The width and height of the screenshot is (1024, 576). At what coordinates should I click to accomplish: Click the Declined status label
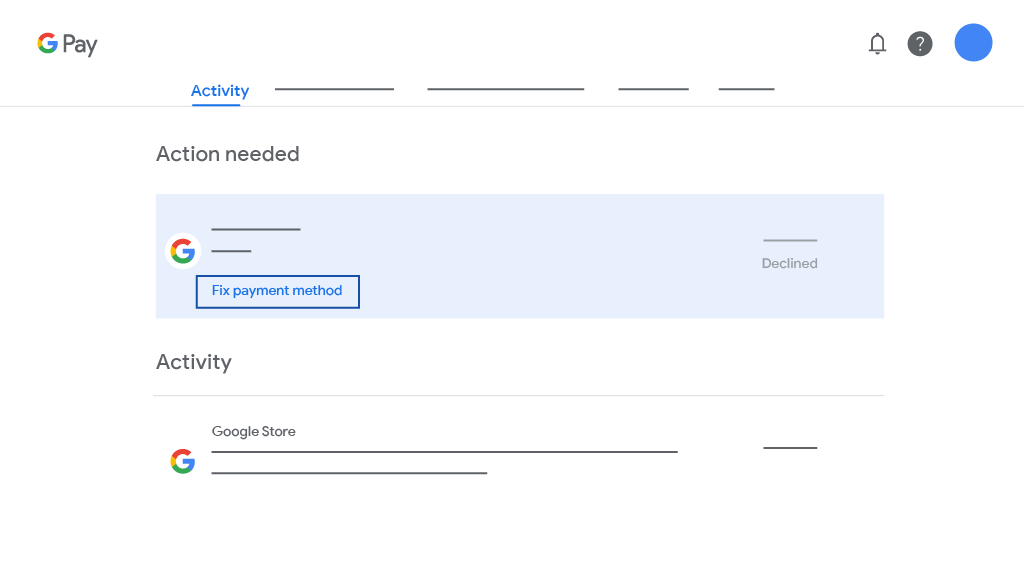click(789, 264)
